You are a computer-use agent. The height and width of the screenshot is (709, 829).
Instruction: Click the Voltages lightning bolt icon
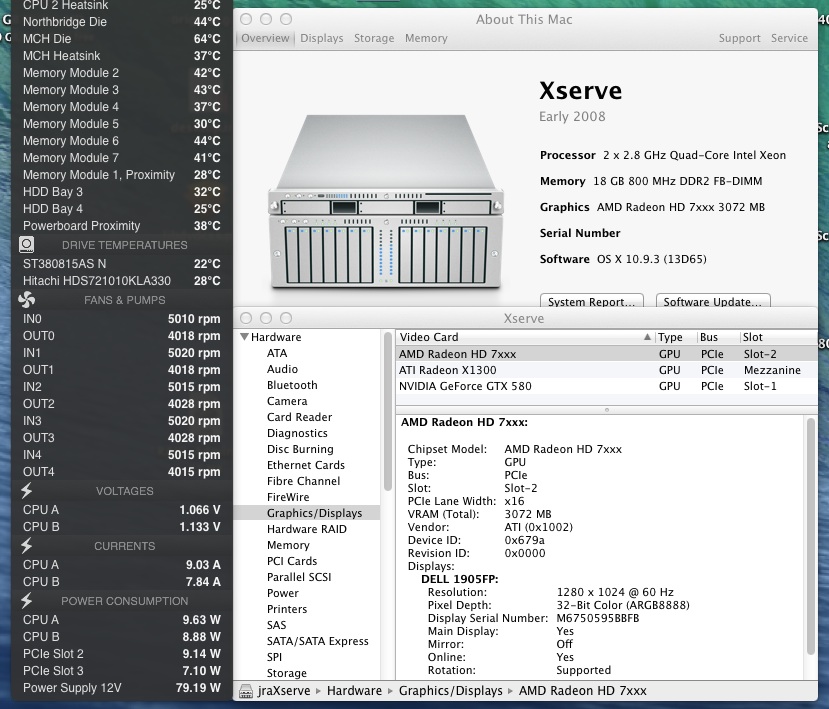(x=27, y=491)
